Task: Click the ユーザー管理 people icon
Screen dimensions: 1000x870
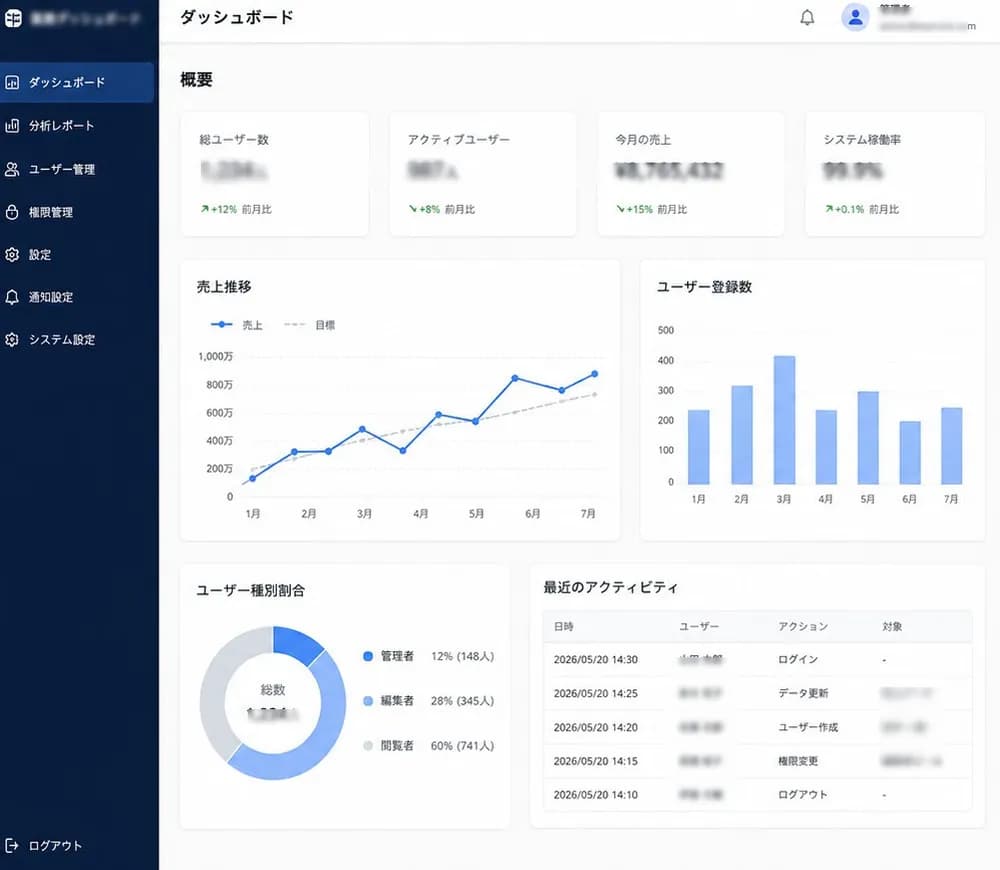Action: [12, 169]
